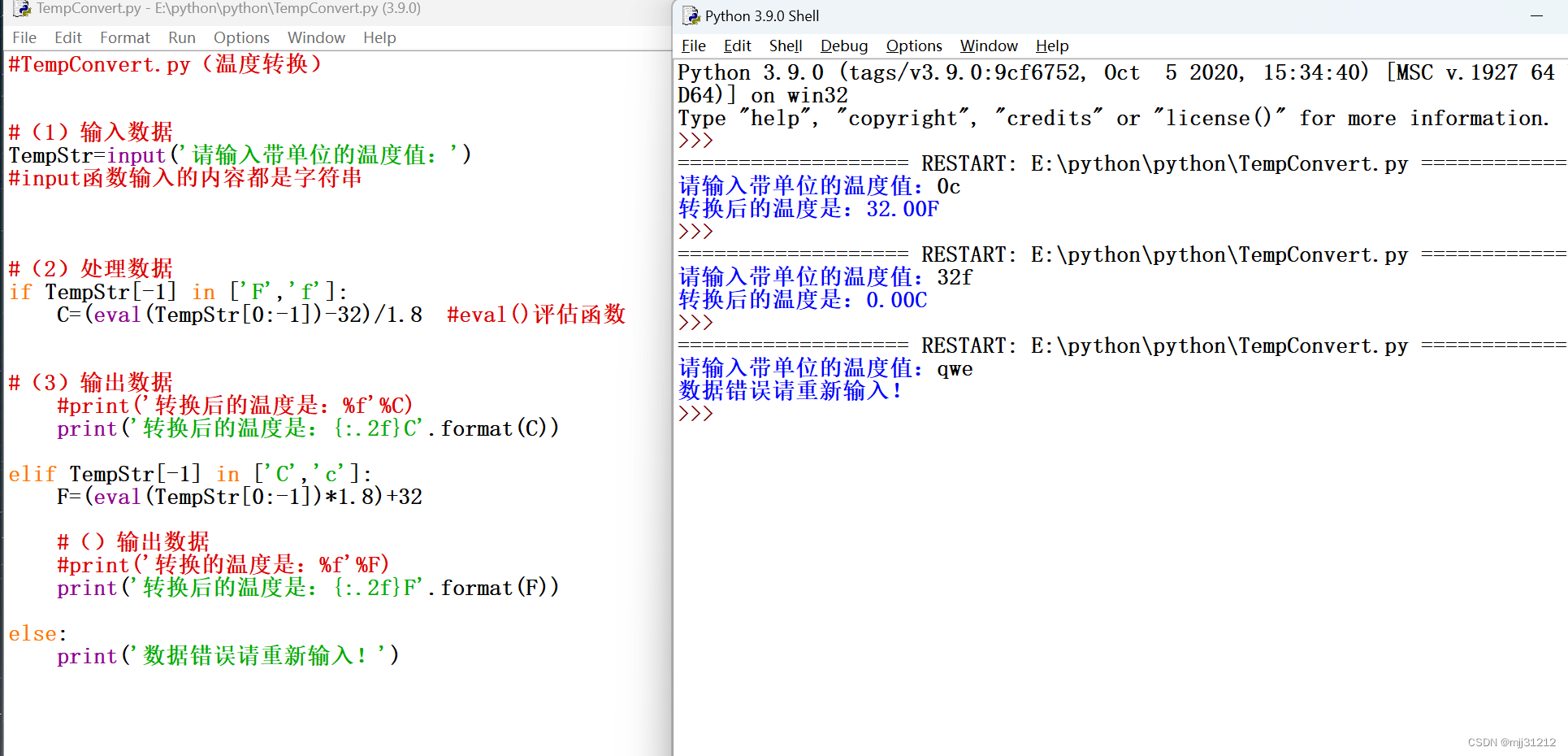The height and width of the screenshot is (756, 1568).
Task: Click the '#eval()评估函数' comment
Action: coord(536,314)
